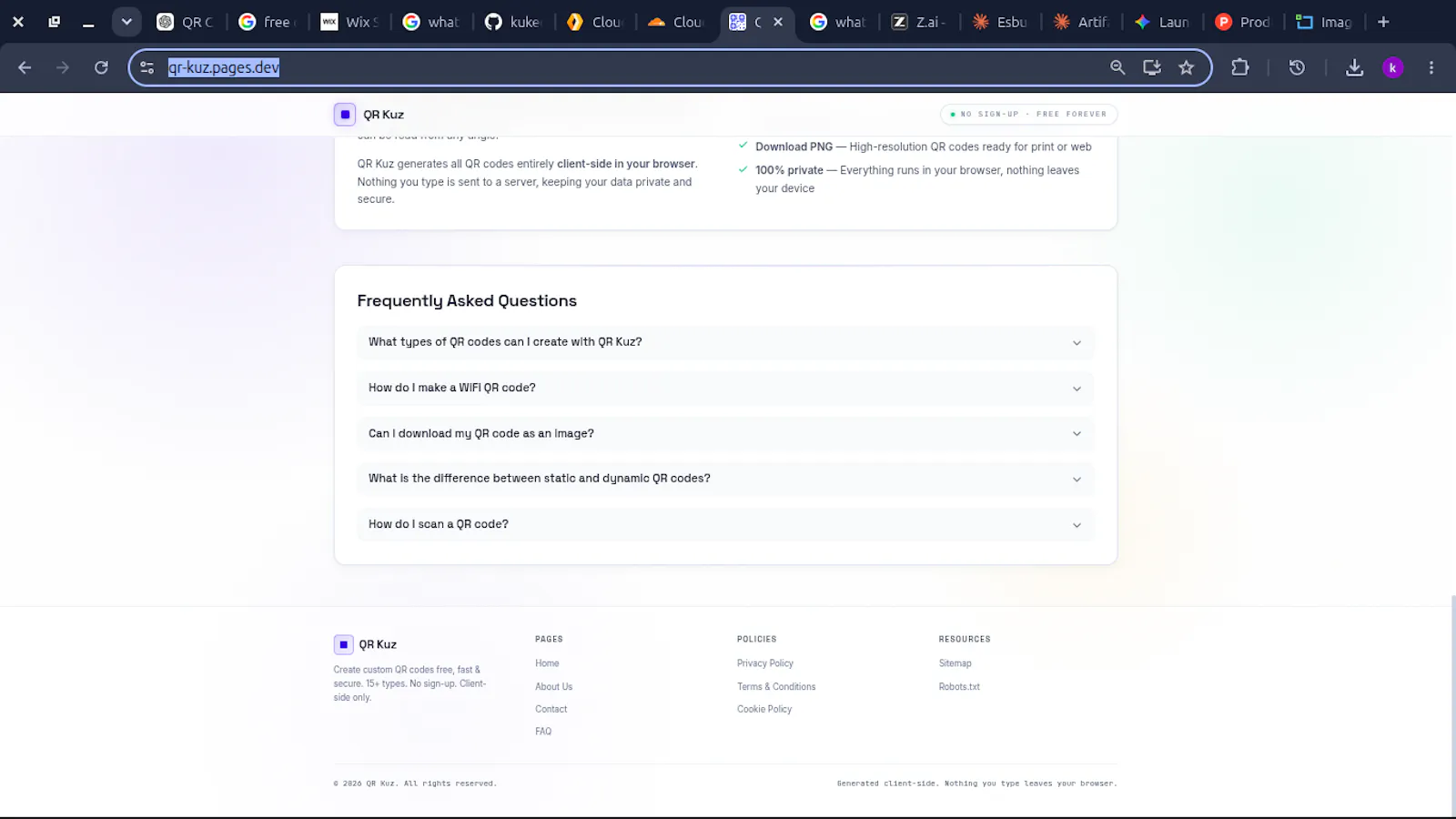The image size is (1456, 819).
Task: Switch to the 'free' Google tab
Action: tap(268, 22)
